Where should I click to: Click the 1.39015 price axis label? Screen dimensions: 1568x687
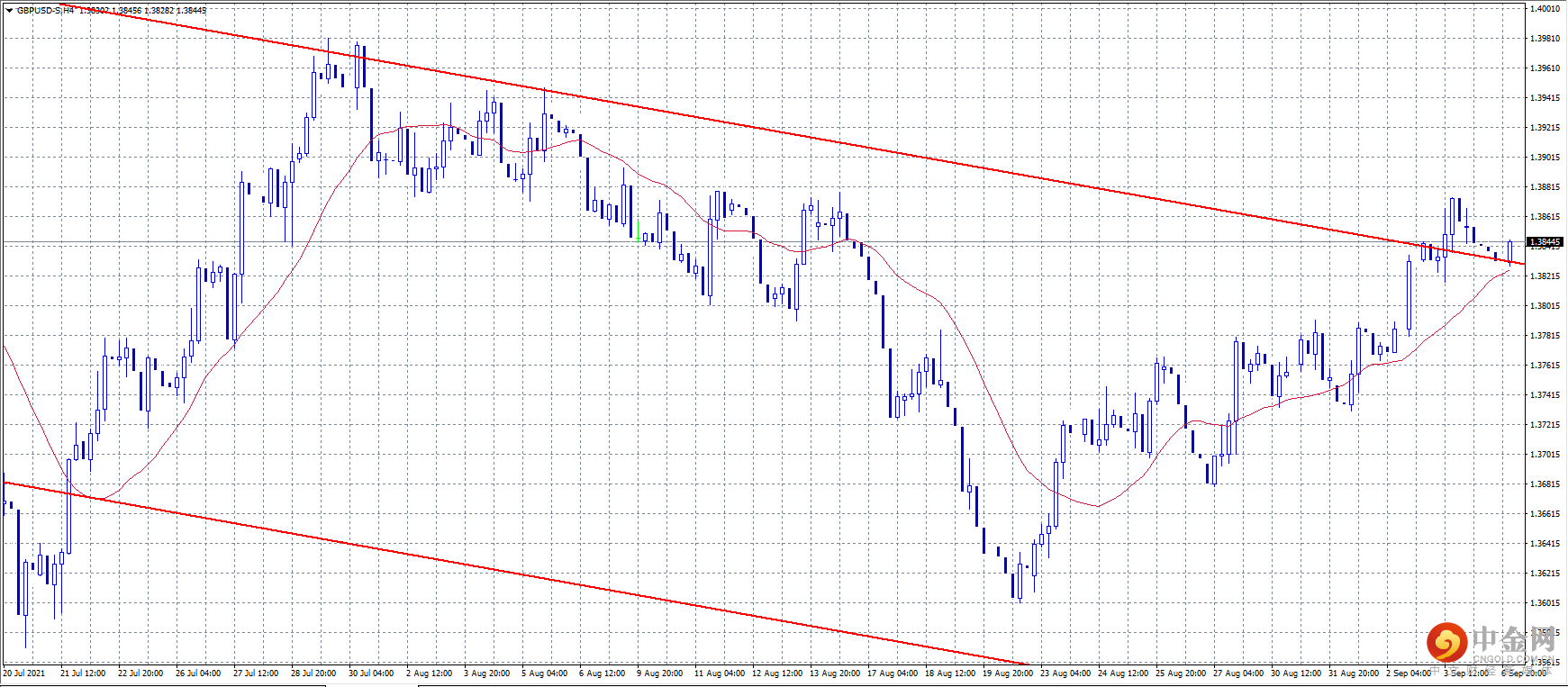tap(1545, 158)
